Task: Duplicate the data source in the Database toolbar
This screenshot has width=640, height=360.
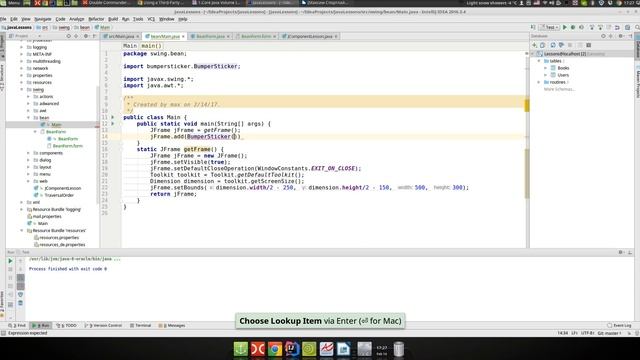Action: tap(542, 45)
